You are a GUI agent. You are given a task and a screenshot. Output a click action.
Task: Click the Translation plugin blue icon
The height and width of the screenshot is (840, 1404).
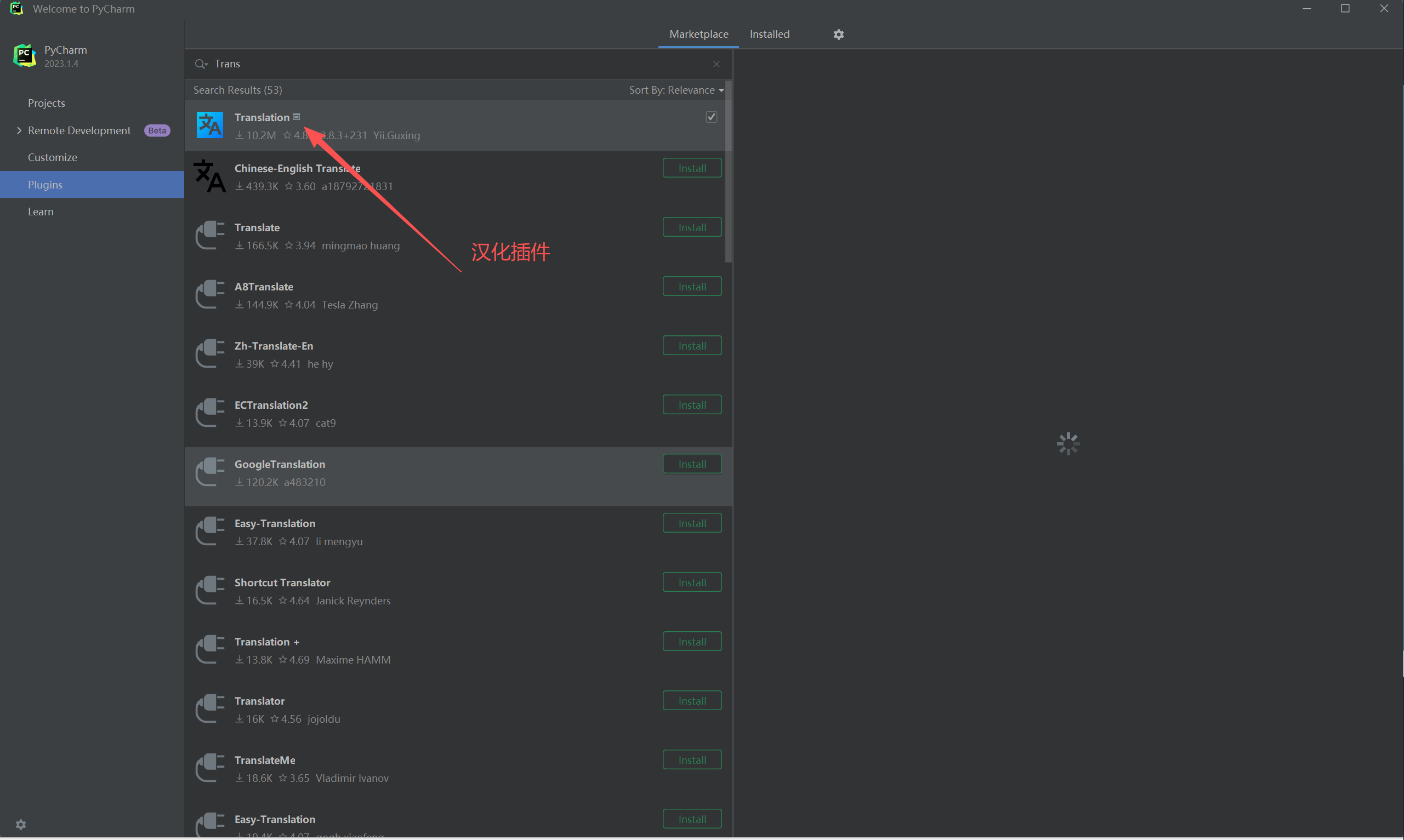(209, 125)
